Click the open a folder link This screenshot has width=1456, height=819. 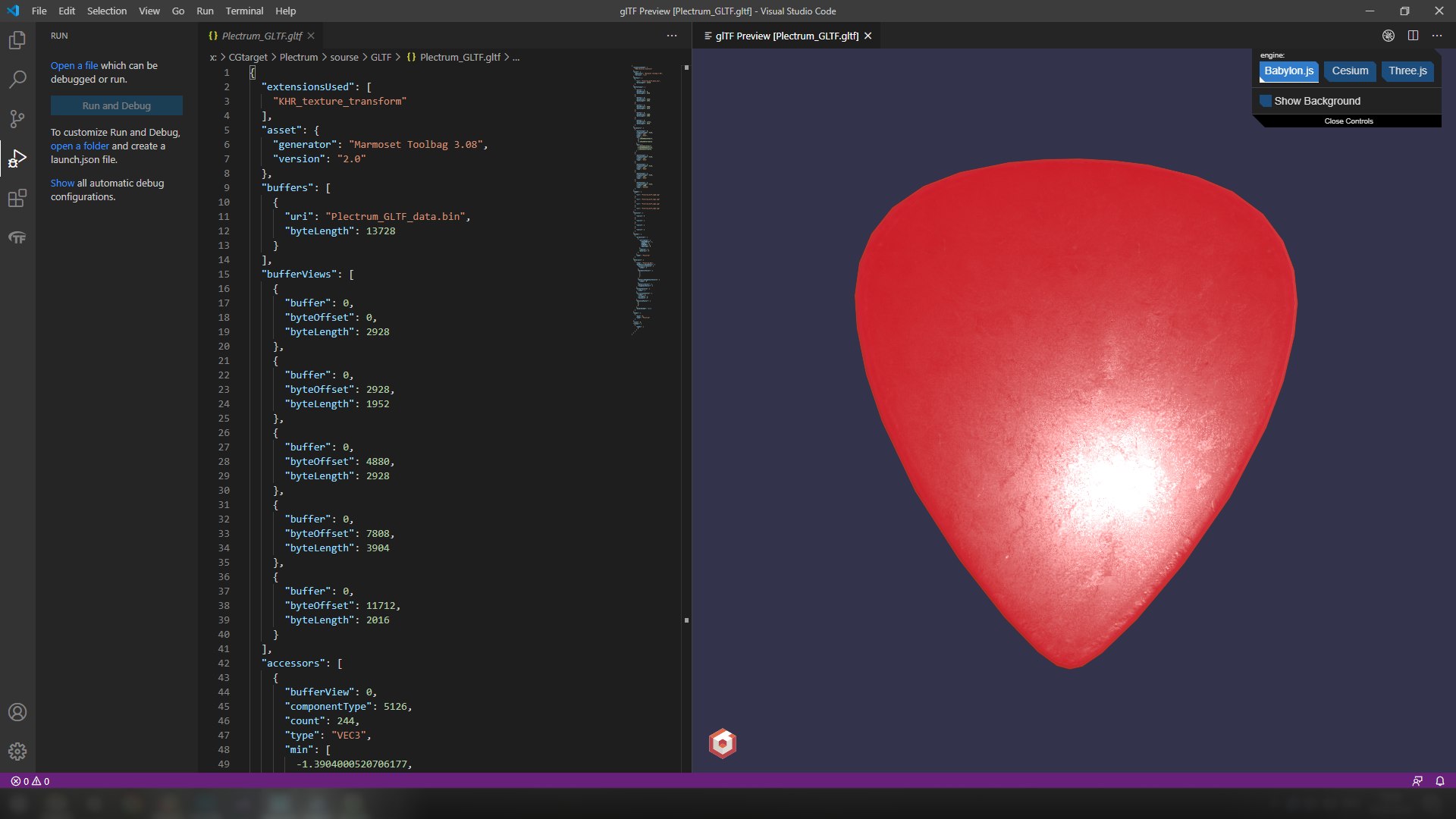tap(80, 146)
